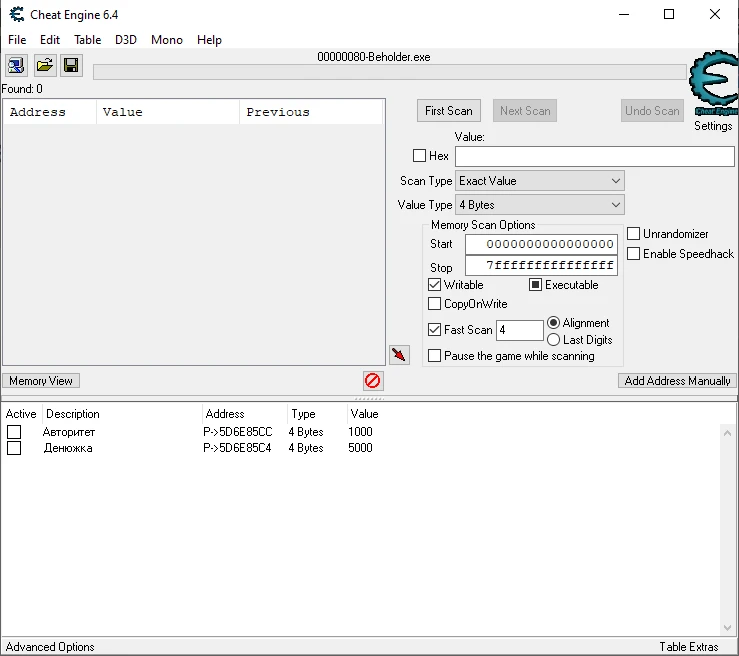
Task: Activate the Авторитет entry checkbox
Action: pos(14,432)
